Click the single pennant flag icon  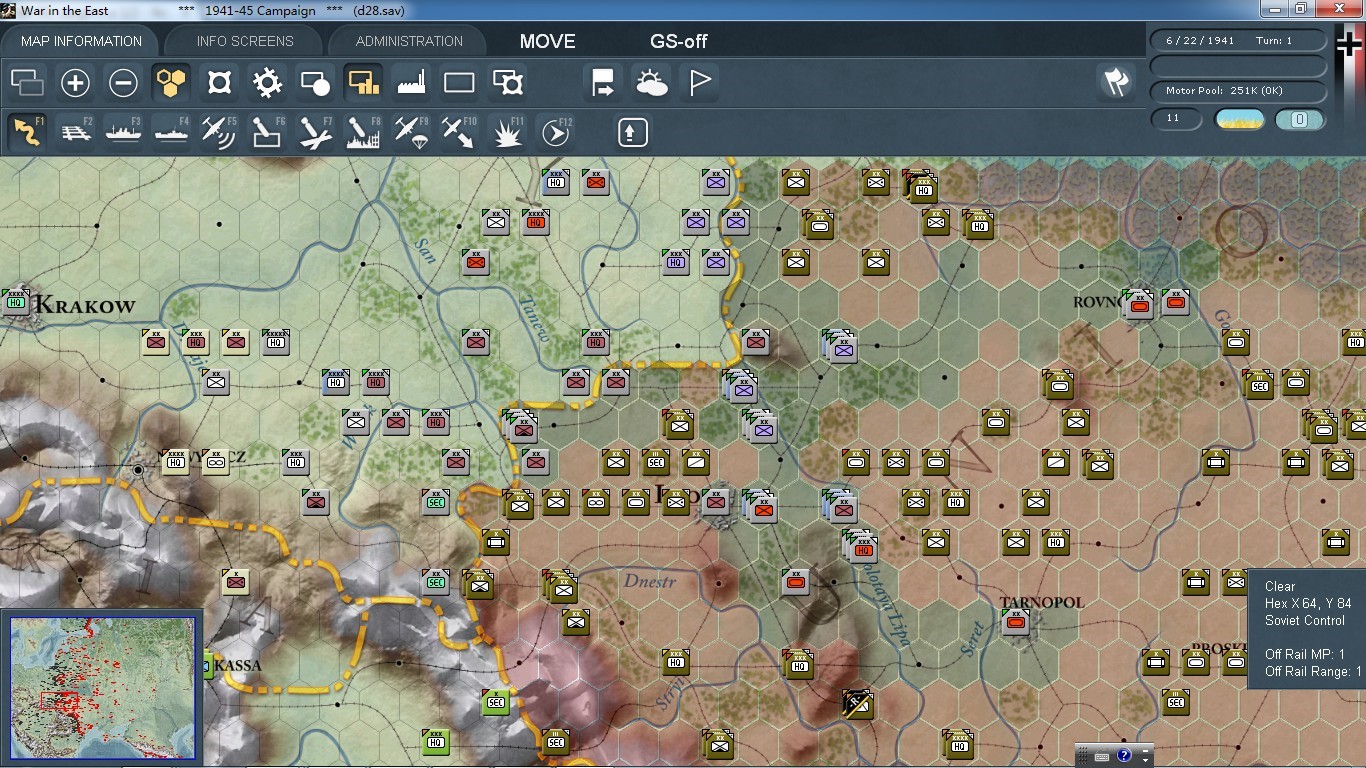click(x=699, y=83)
